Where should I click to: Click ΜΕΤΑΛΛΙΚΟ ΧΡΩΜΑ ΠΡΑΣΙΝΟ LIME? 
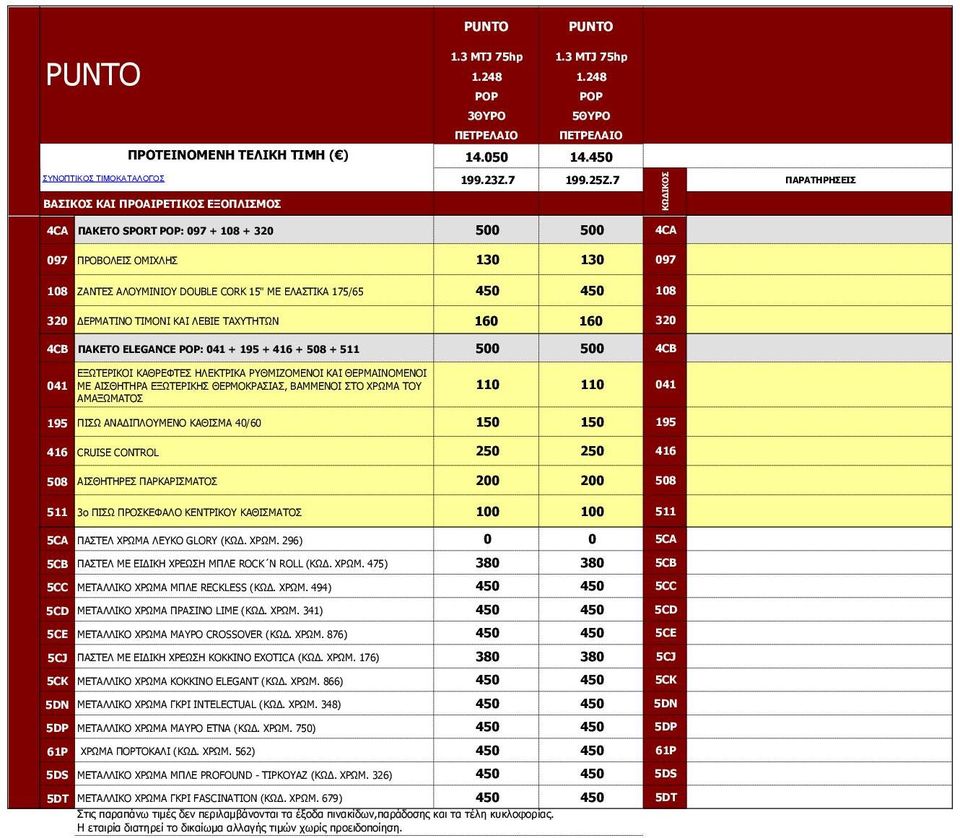coord(200,611)
